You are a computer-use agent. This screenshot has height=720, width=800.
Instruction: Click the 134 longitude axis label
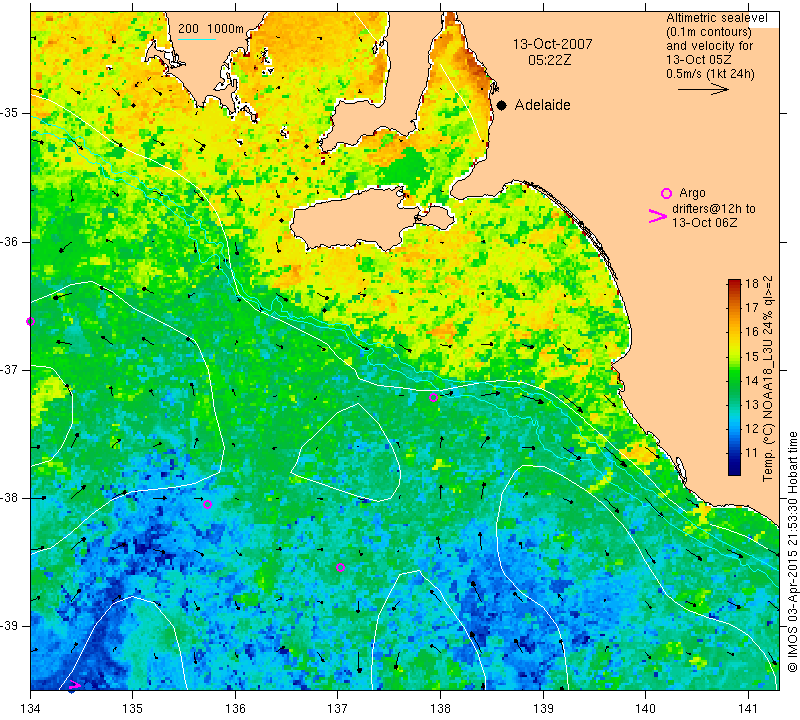[31, 708]
